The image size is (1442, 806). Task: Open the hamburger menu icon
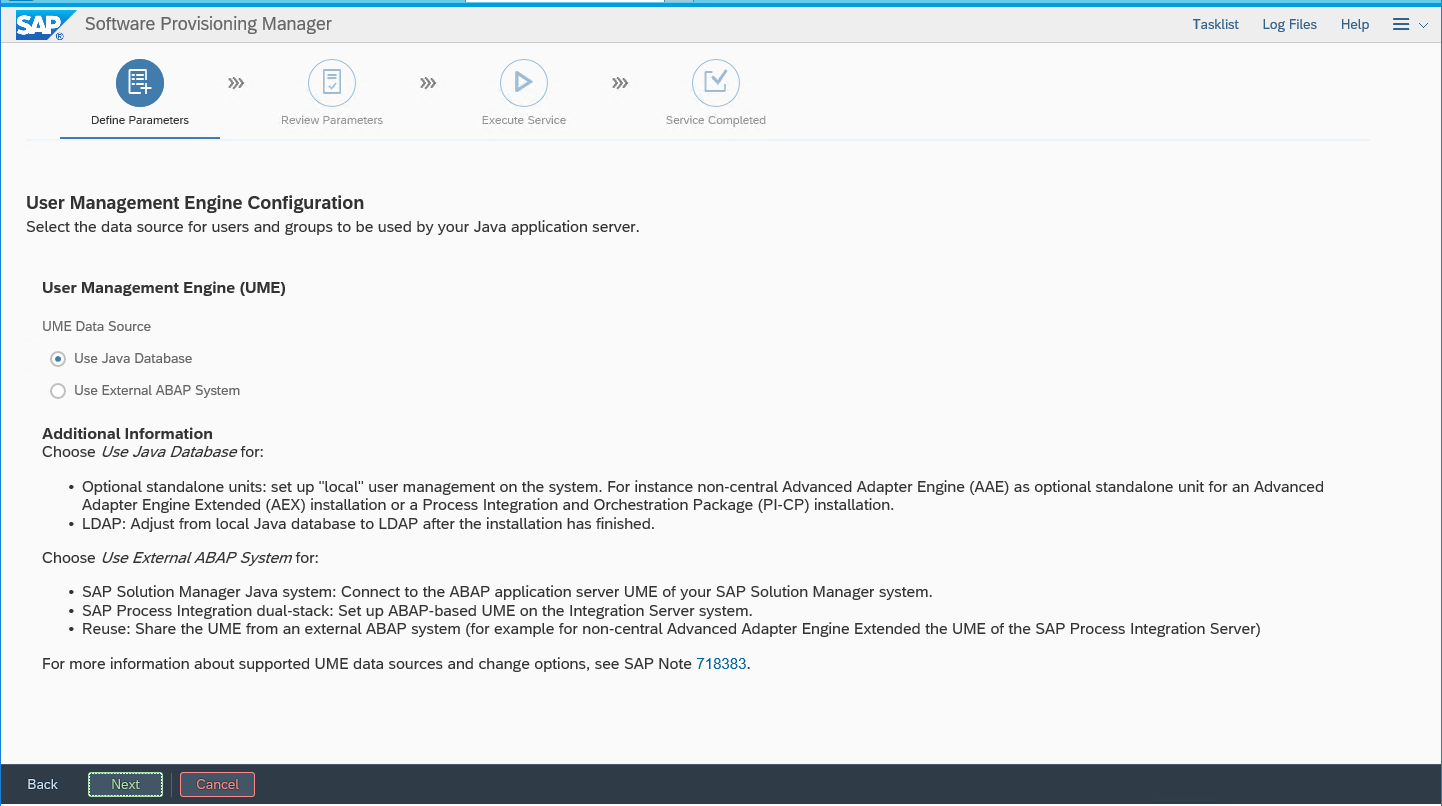(1401, 25)
